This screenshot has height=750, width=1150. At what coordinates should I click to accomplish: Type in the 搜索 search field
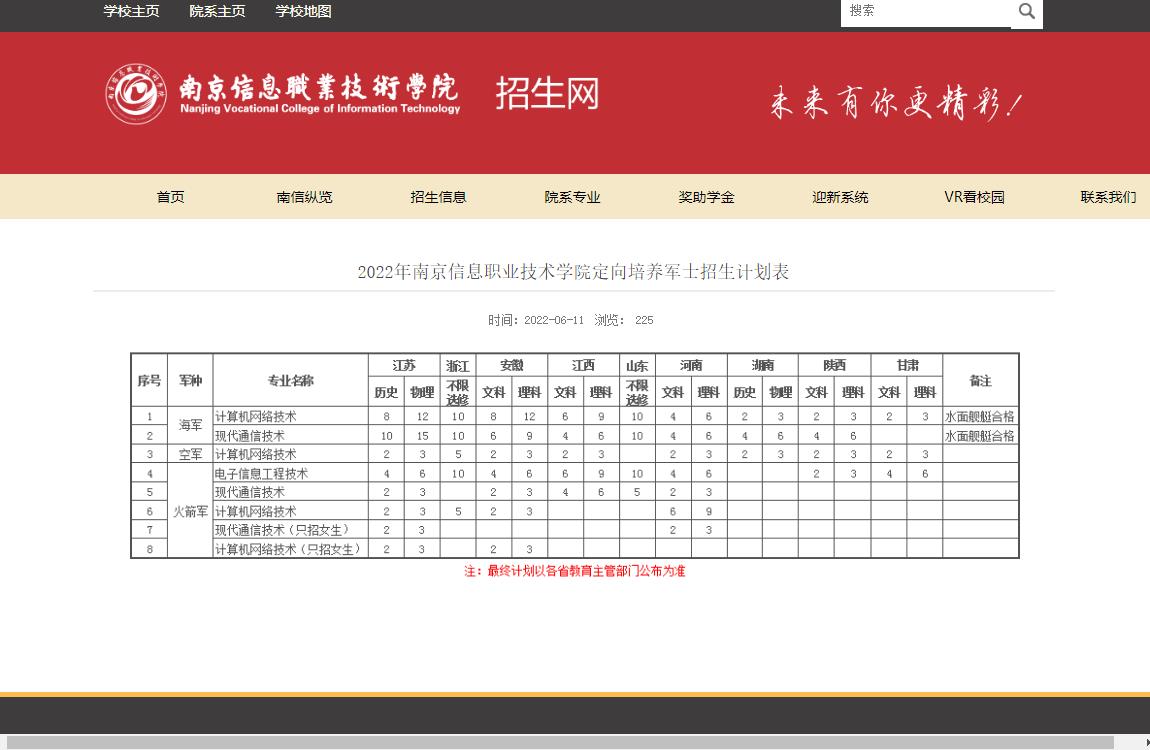click(925, 12)
